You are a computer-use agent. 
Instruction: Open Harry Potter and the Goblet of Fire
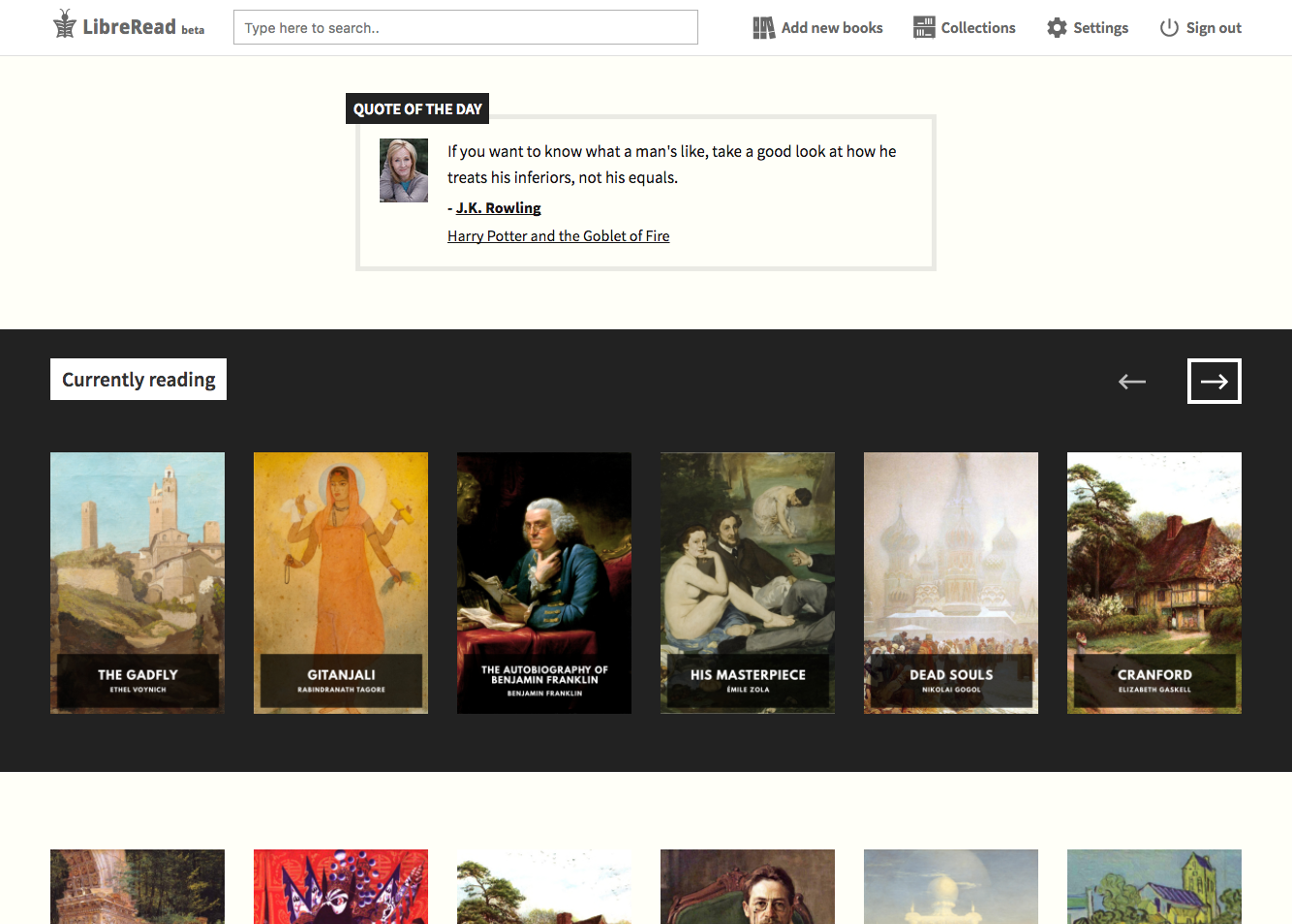[x=558, y=235]
